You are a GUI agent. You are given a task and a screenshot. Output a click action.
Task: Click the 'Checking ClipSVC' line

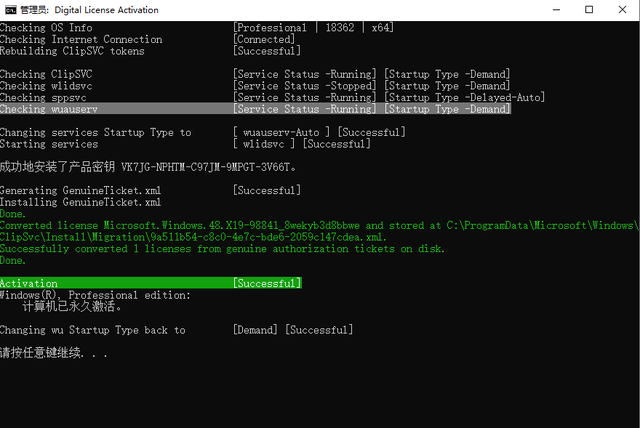pyautogui.click(x=46, y=74)
